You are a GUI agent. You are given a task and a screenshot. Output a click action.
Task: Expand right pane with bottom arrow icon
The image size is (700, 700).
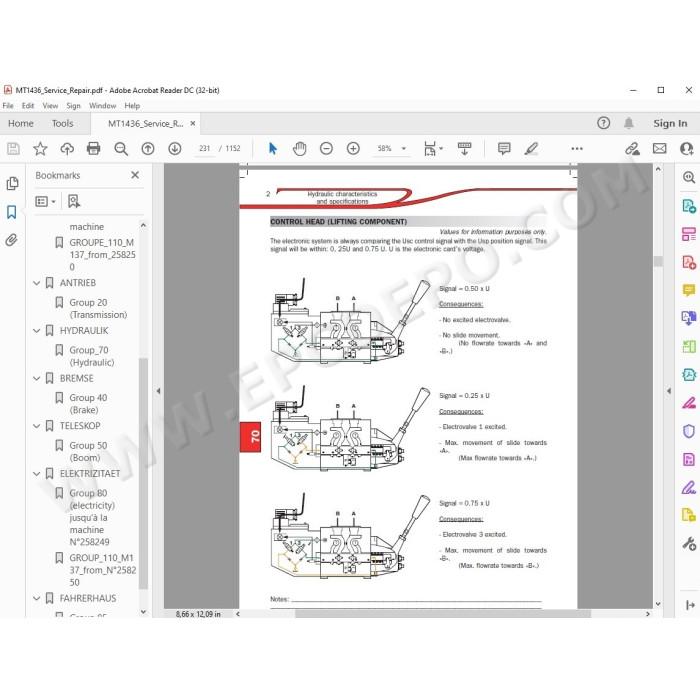690,605
